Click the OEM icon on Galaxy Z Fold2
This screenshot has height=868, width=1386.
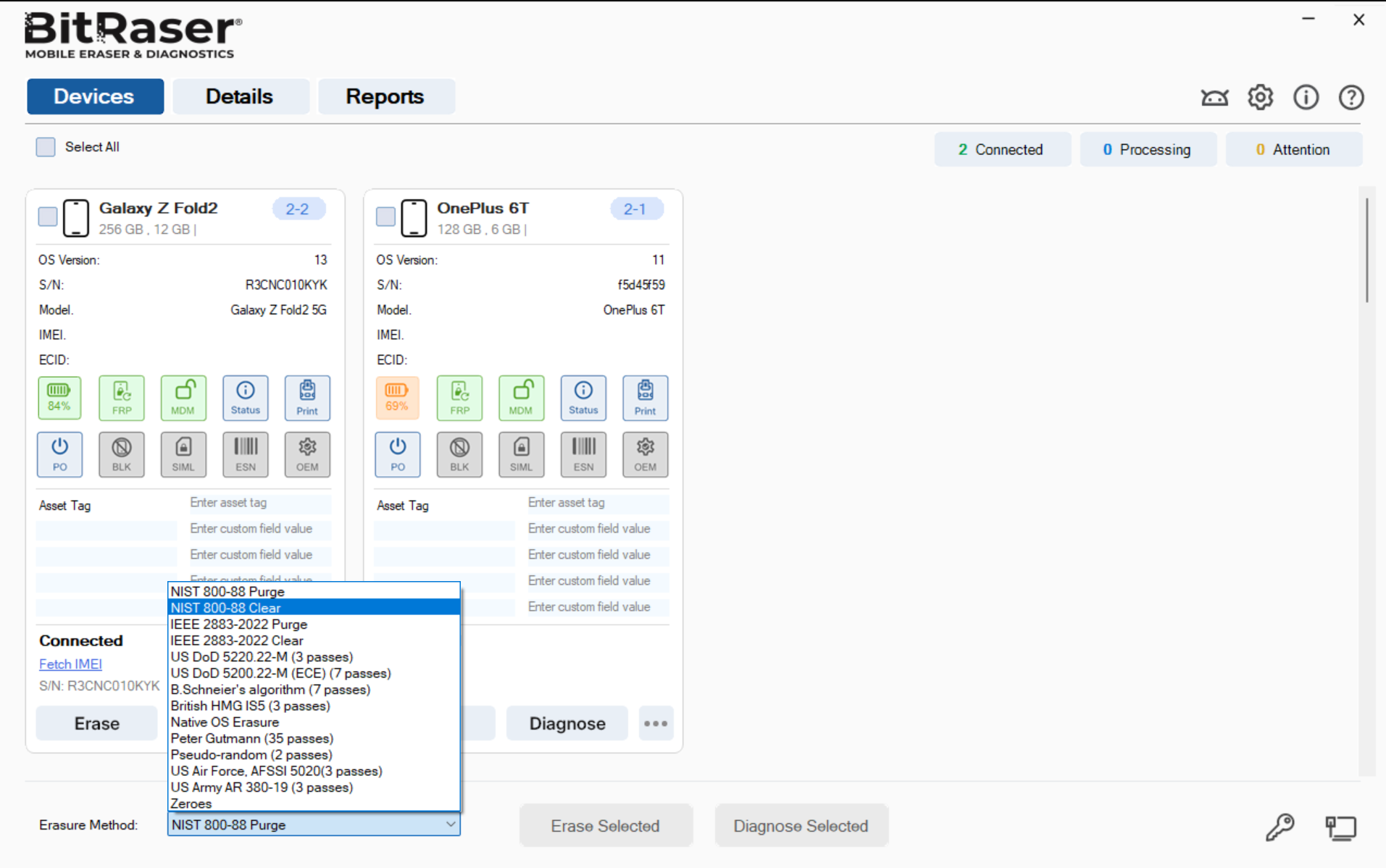307,454
